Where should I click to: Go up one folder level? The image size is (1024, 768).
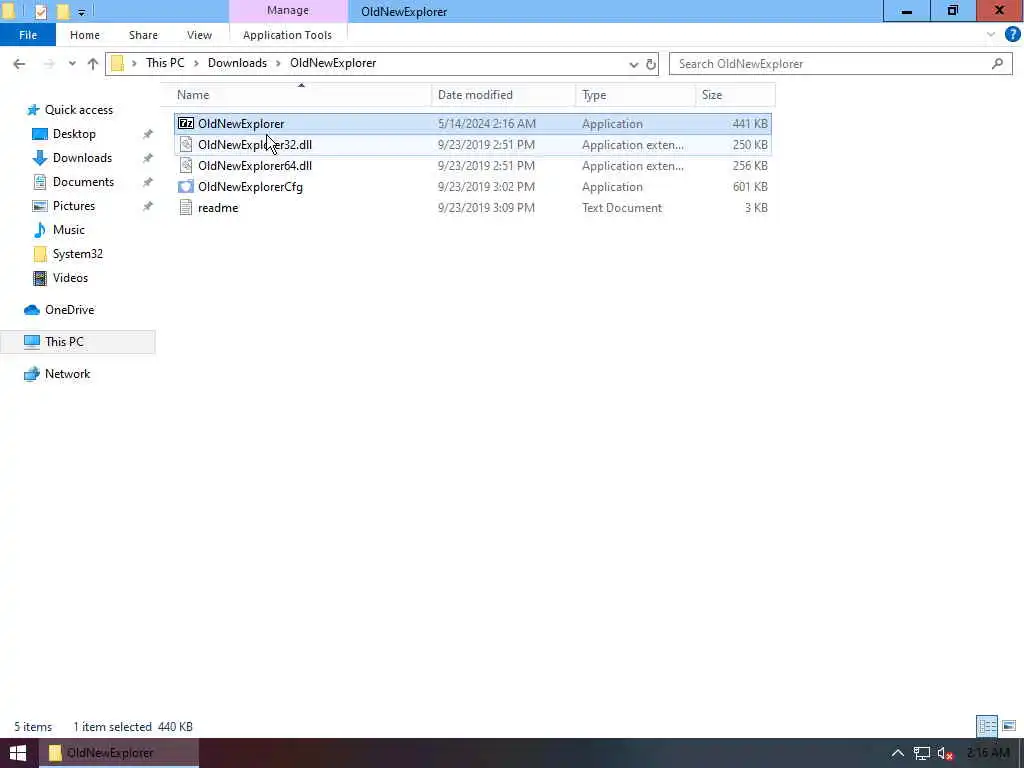click(x=93, y=63)
